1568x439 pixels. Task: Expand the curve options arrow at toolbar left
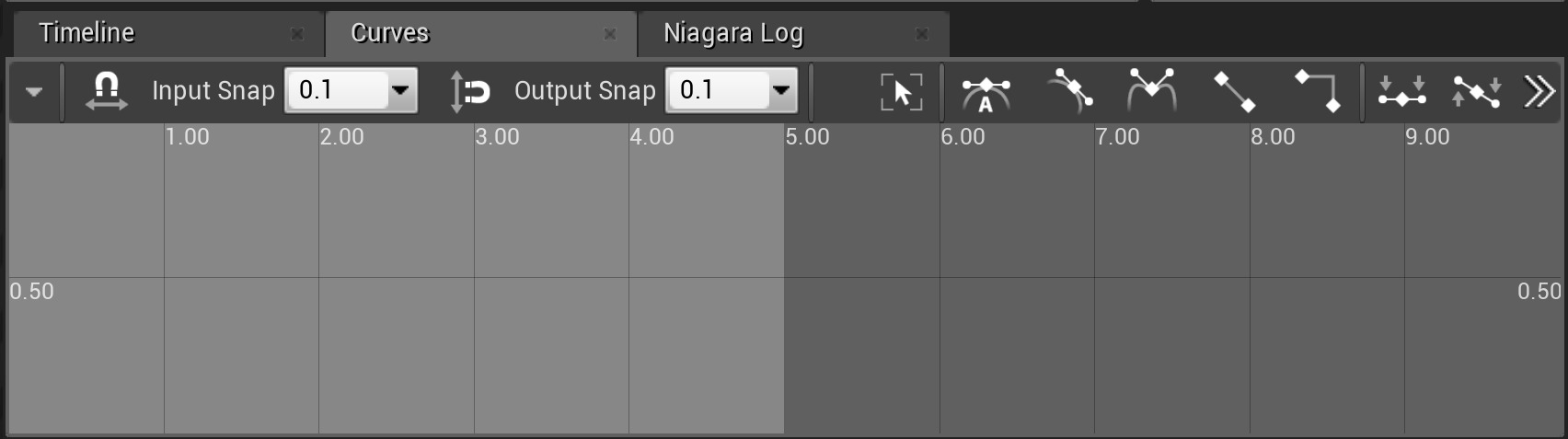[34, 92]
